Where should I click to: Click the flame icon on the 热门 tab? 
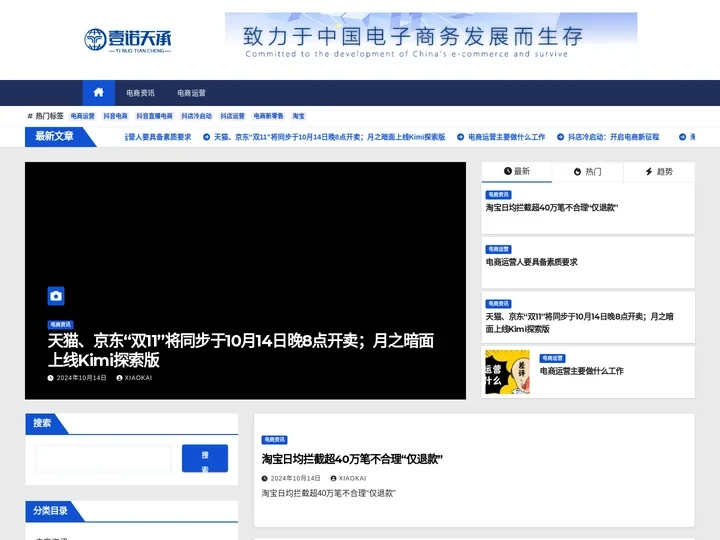578,172
